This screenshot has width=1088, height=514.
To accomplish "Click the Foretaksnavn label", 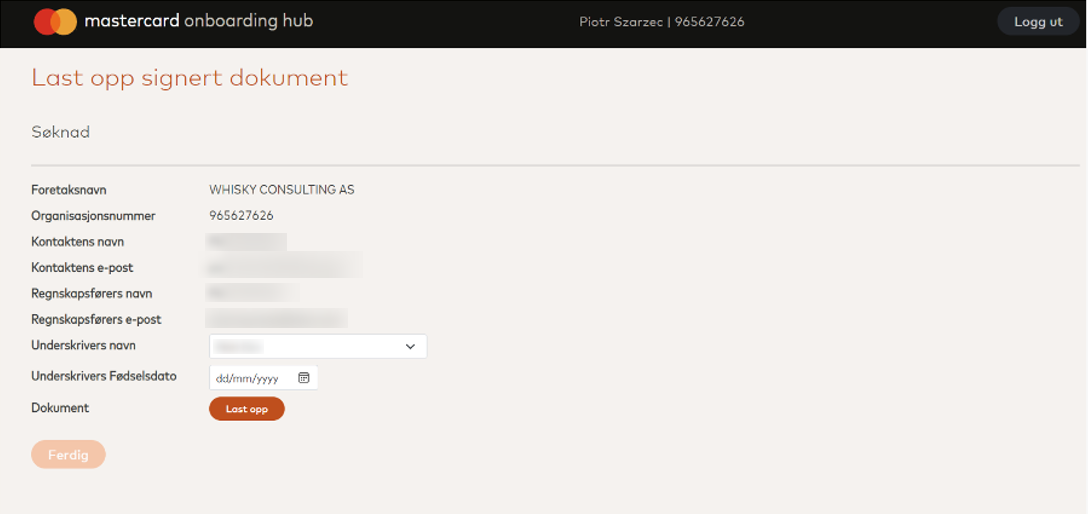I will tap(69, 190).
